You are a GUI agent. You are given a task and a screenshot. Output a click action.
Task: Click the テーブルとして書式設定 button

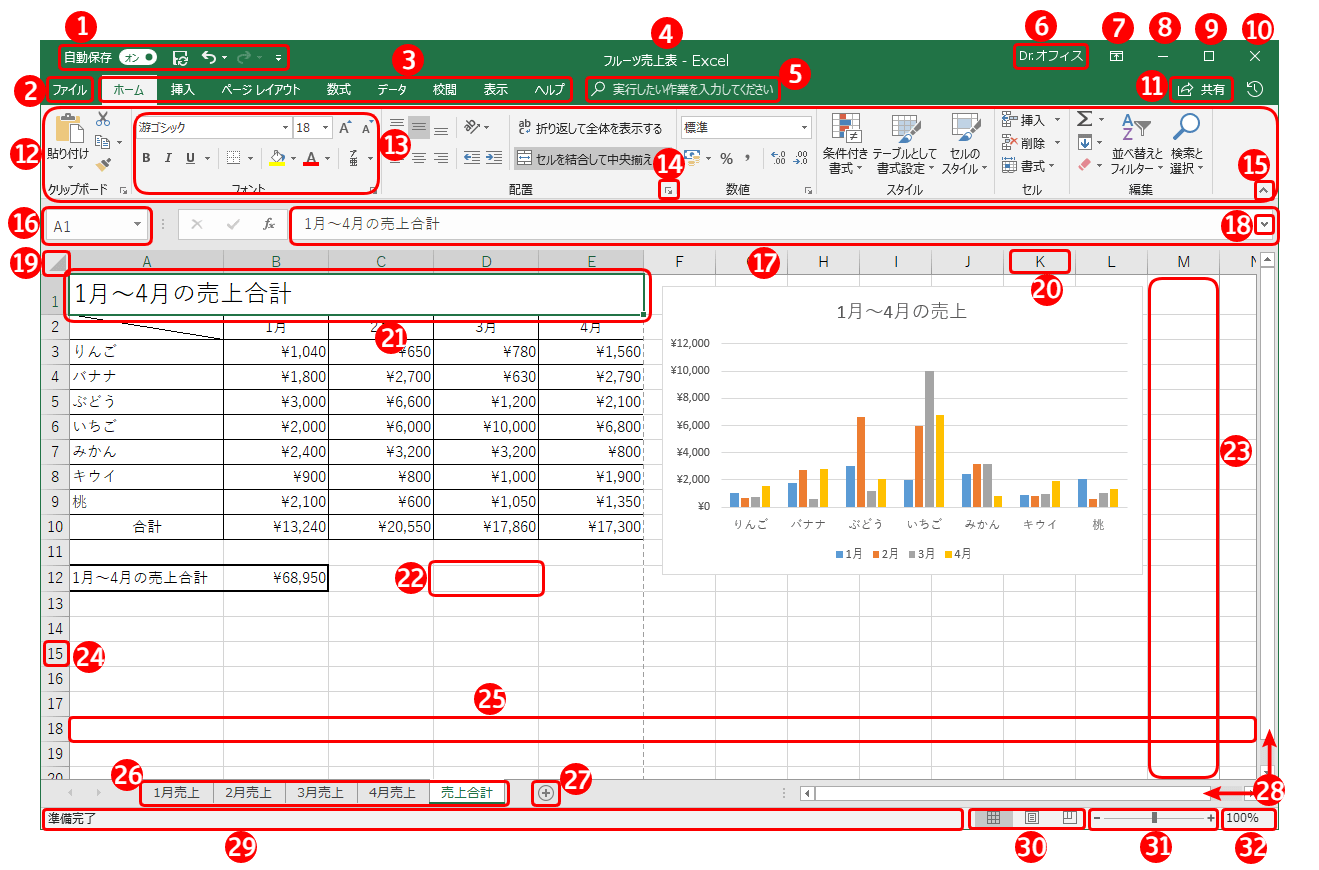point(904,144)
